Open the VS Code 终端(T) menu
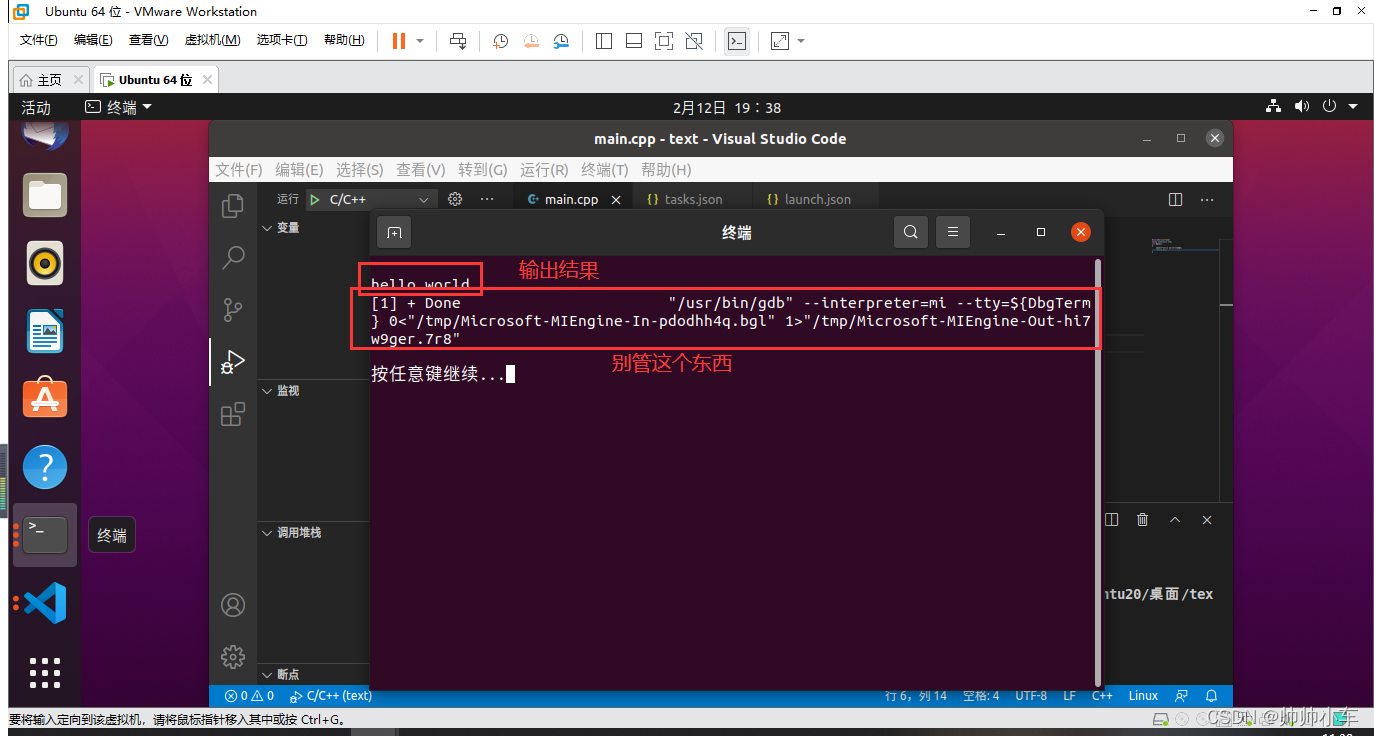 [x=605, y=169]
